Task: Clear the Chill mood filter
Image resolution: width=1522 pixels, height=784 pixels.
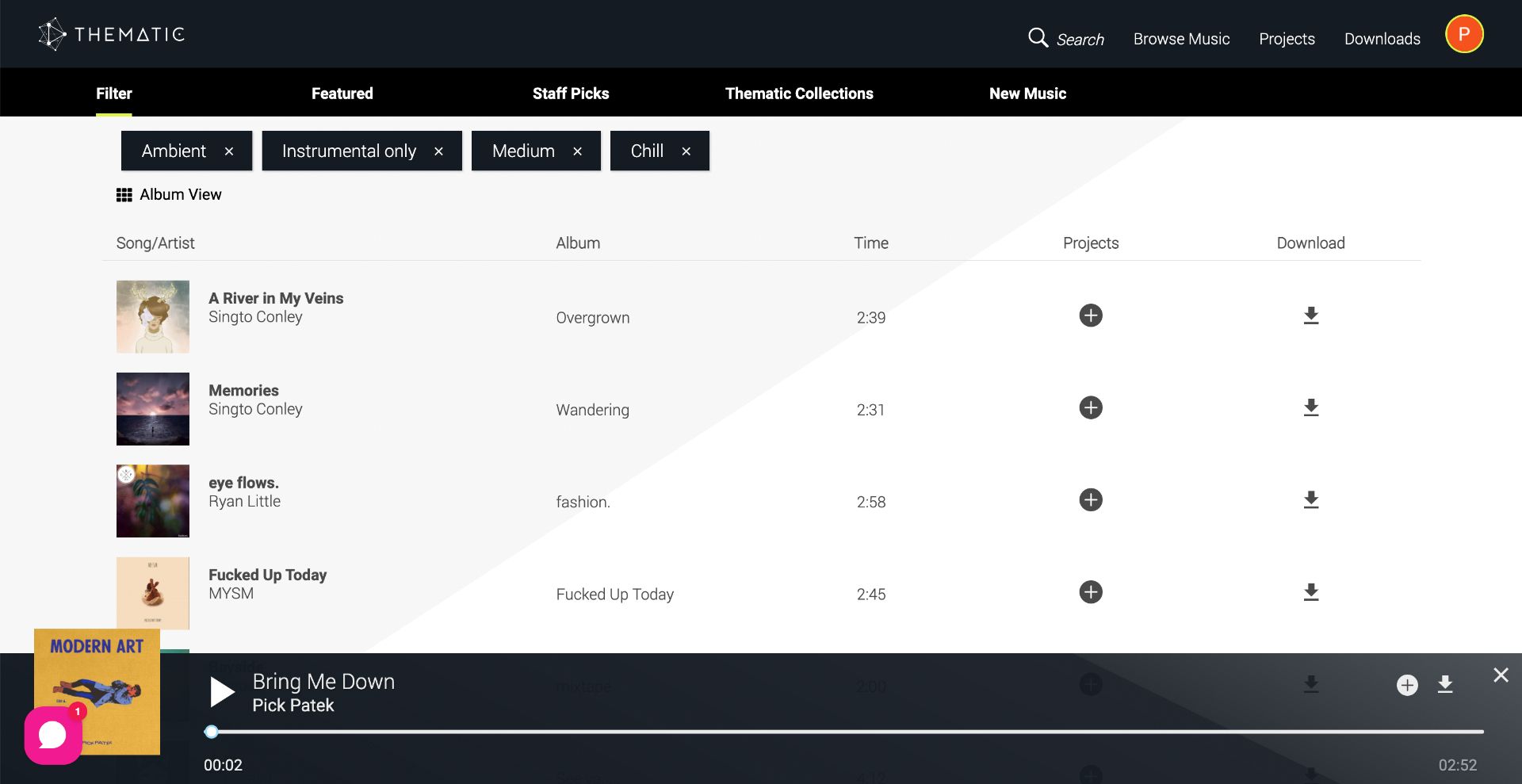Action: (686, 151)
